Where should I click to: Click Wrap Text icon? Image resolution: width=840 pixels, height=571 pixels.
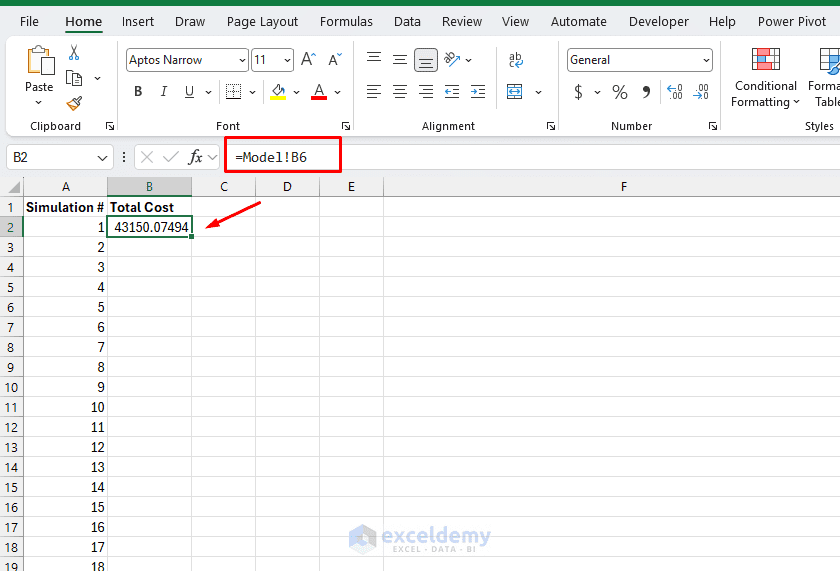515,59
